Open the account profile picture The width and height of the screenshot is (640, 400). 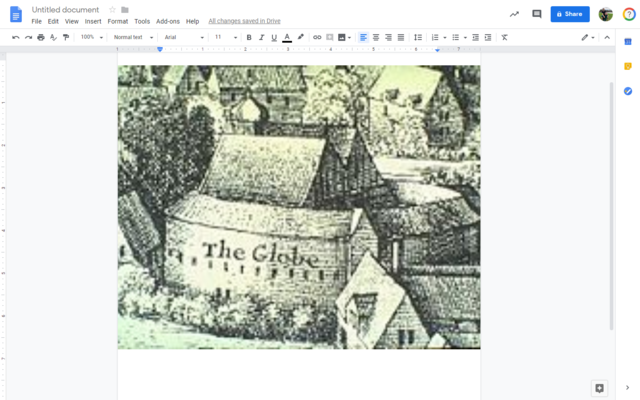click(x=606, y=14)
